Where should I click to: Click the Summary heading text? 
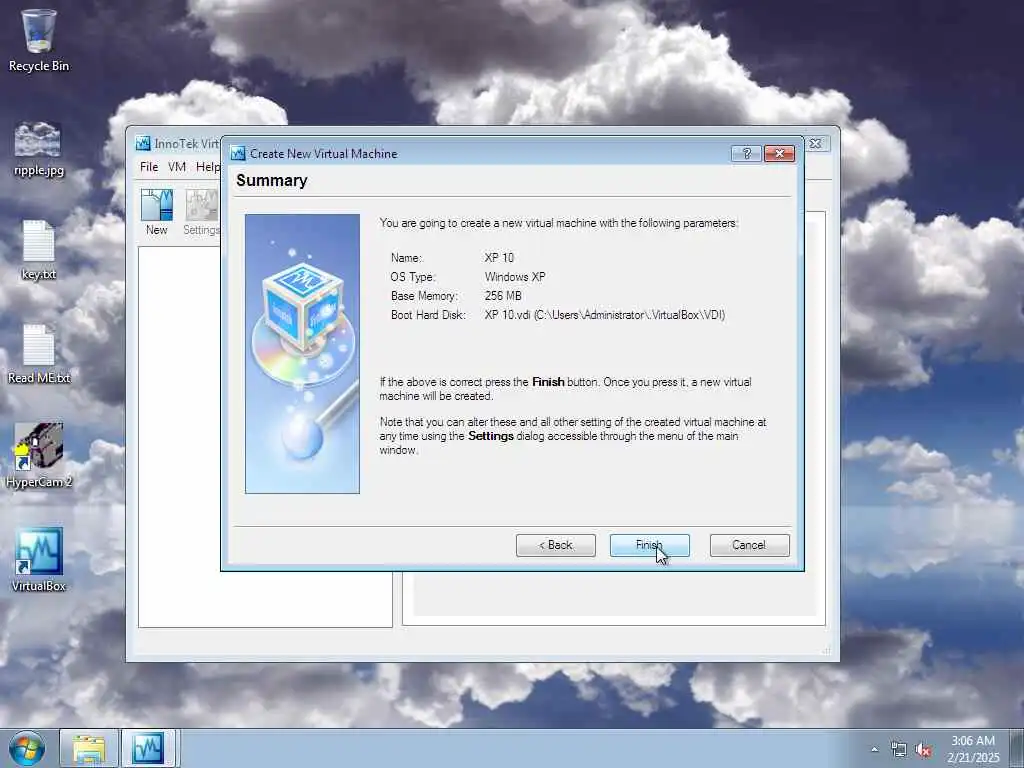272,181
